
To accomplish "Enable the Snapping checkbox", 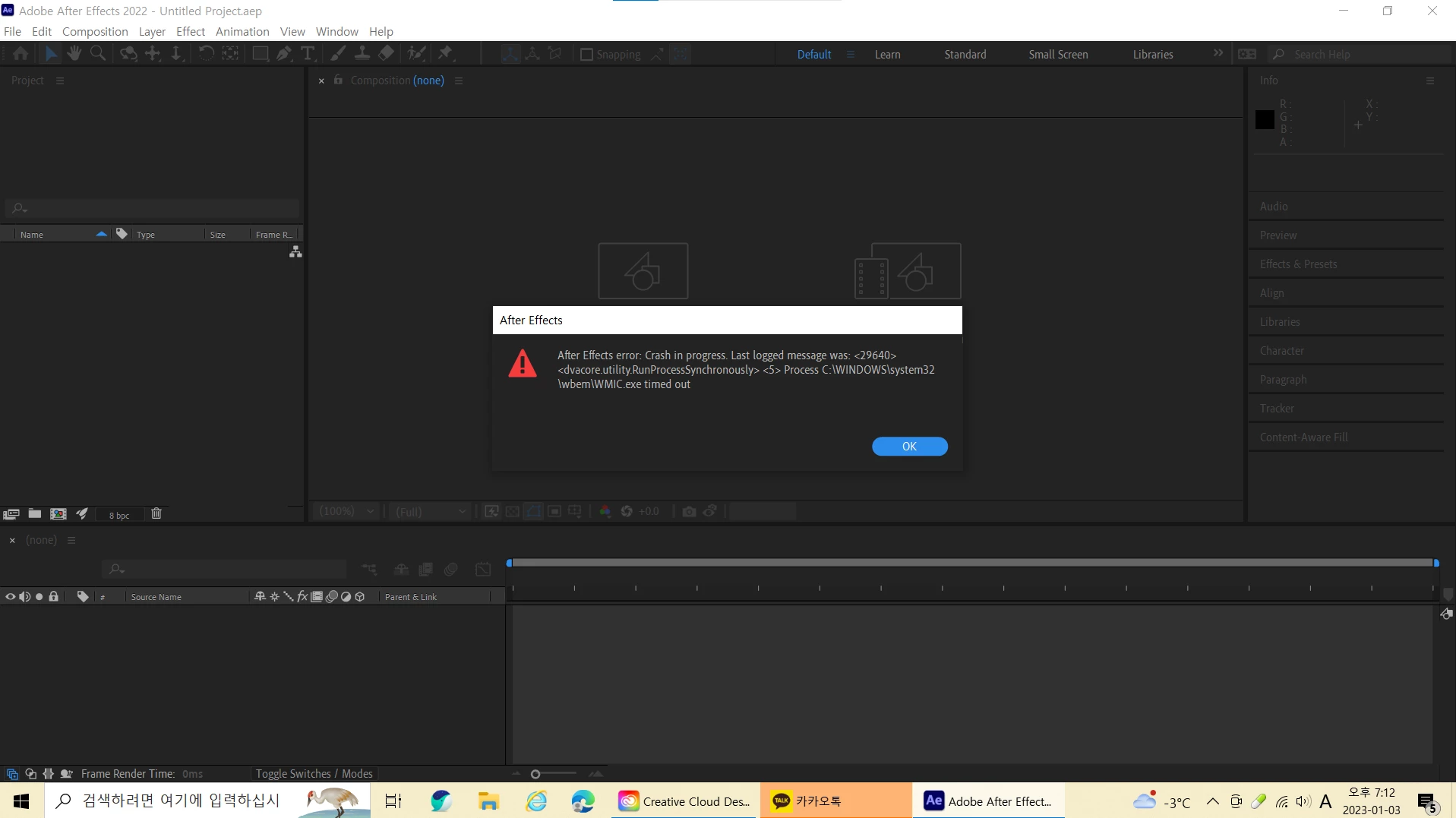I will (x=586, y=55).
